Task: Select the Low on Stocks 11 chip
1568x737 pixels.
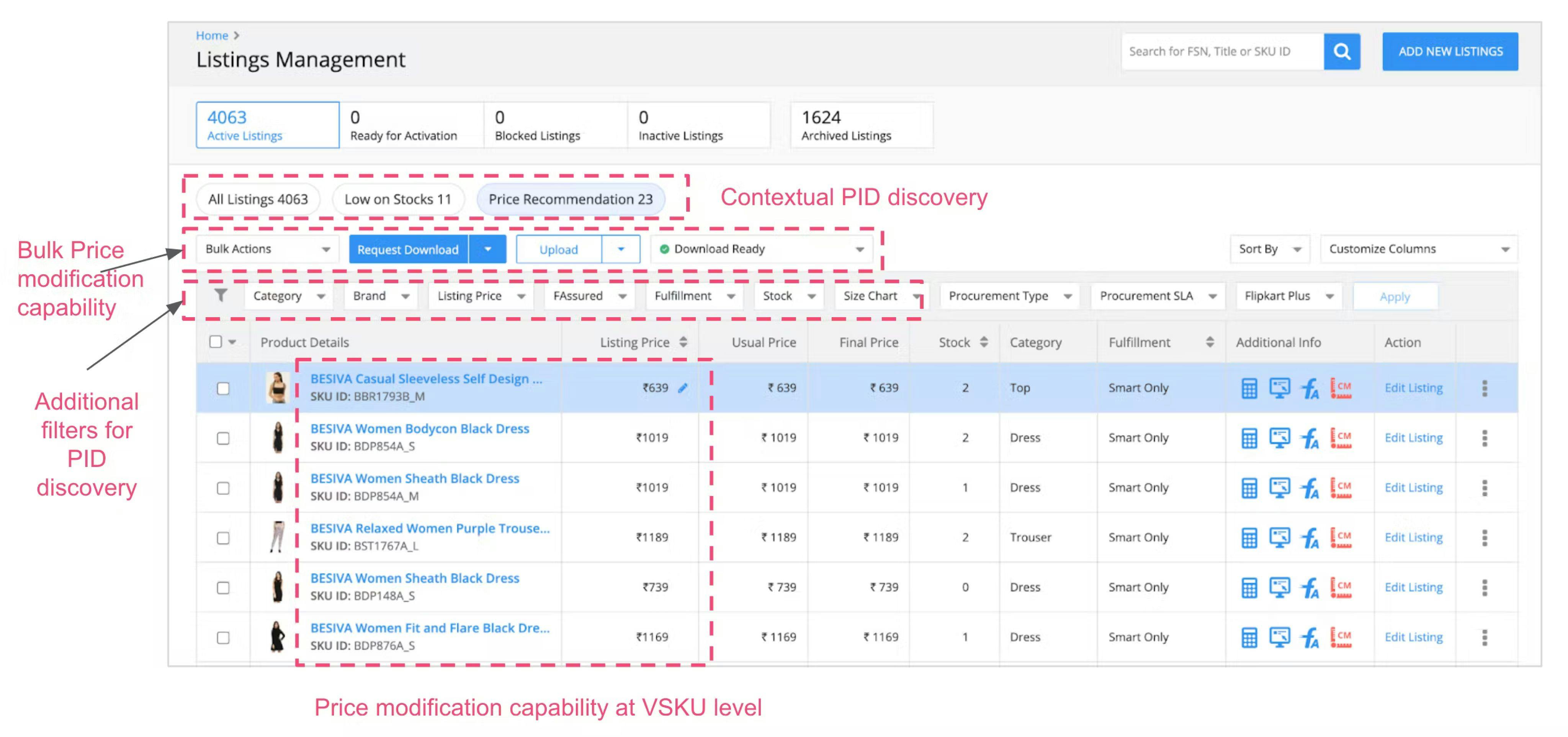Action: [x=398, y=199]
